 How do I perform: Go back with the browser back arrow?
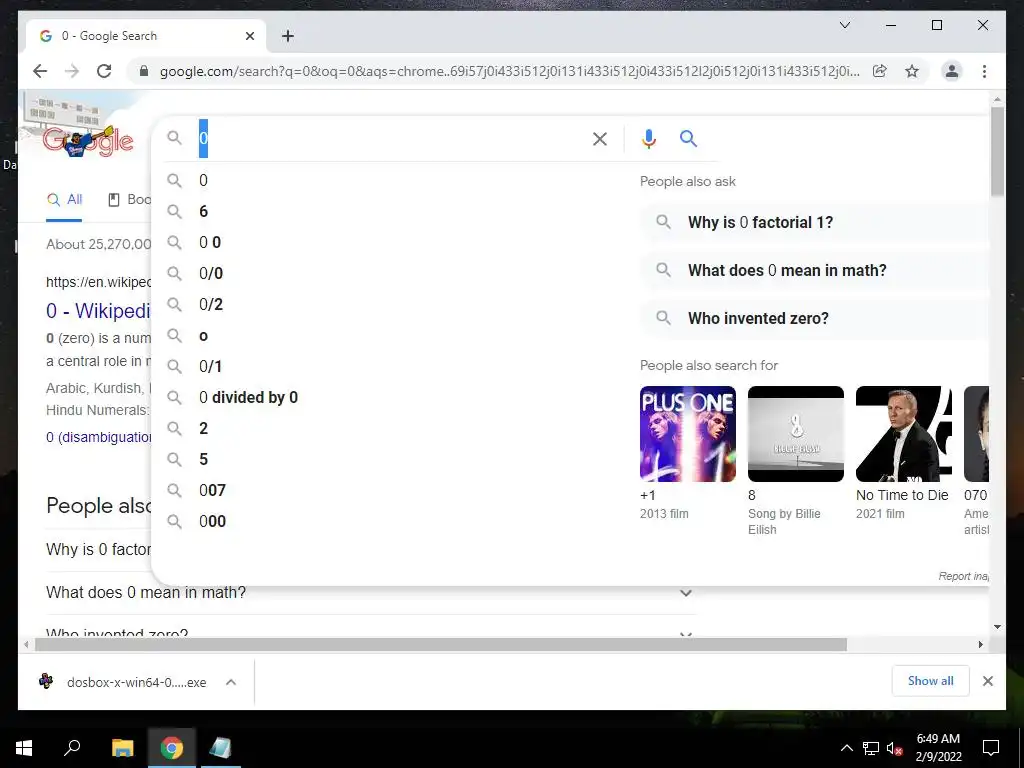coord(40,71)
